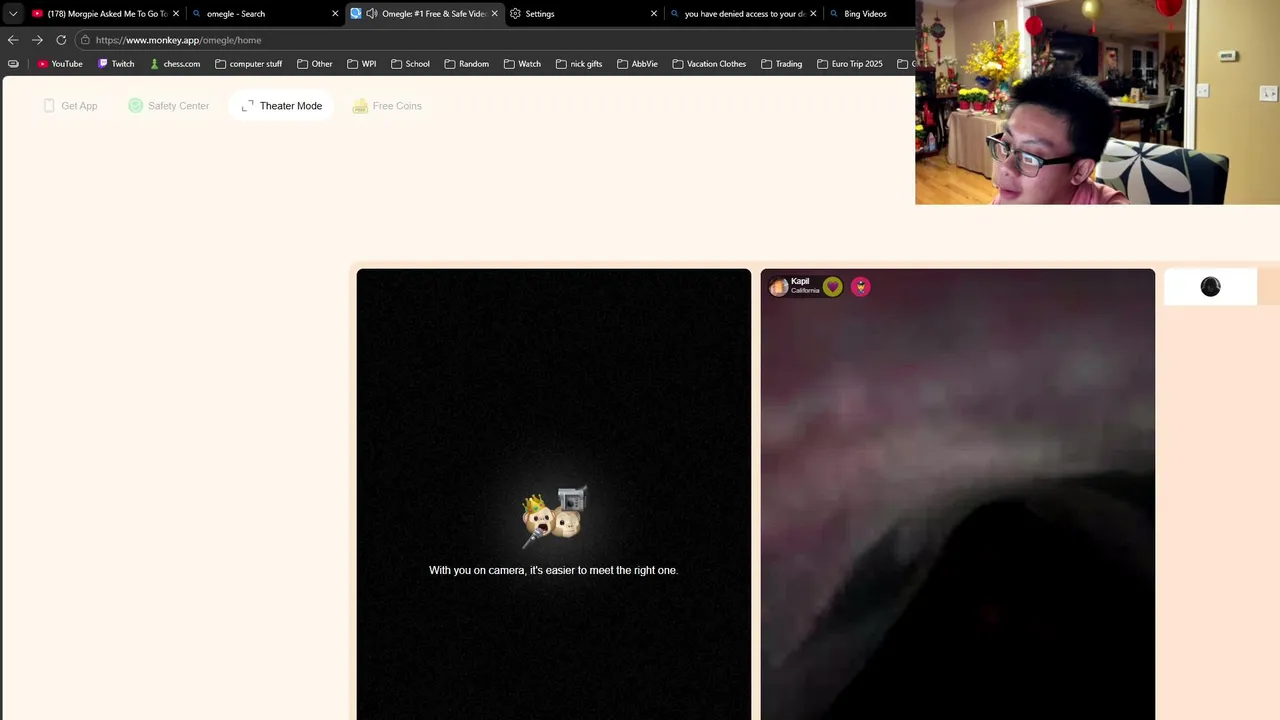Click the monkey camera emoji in the left video panel
Image resolution: width=1280 pixels, height=720 pixels.
[x=554, y=517]
